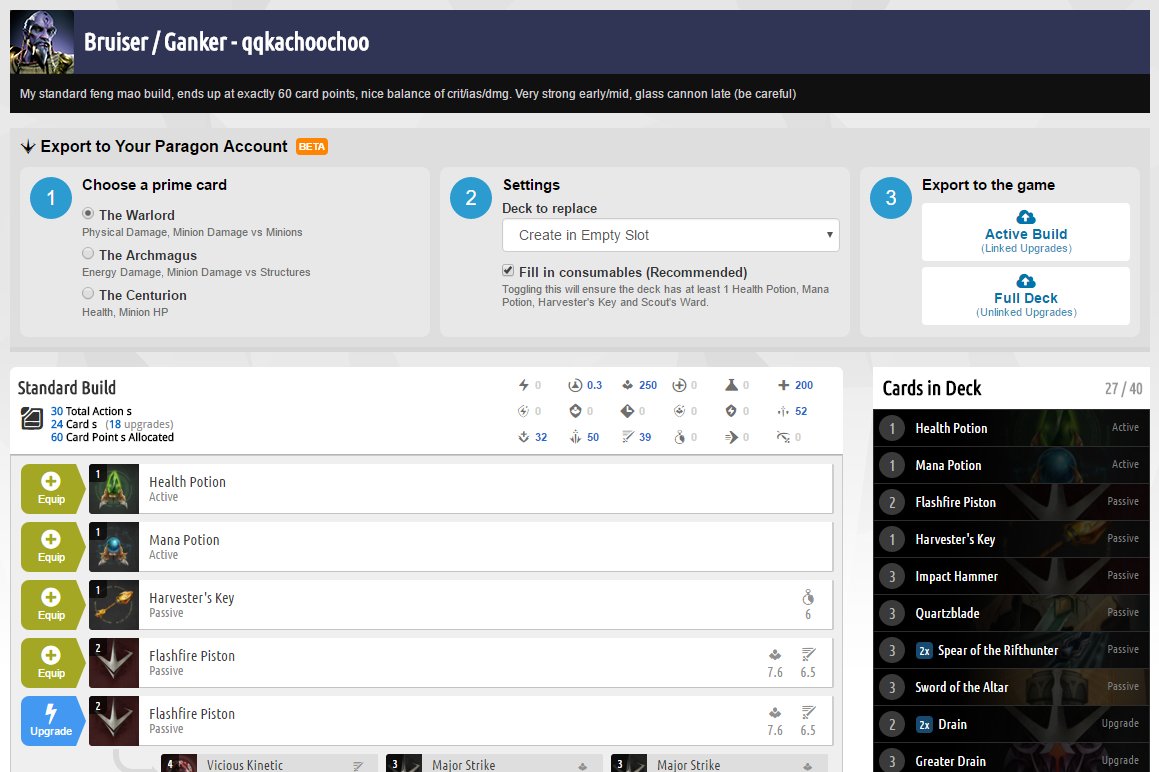Equip the Mana Potion card
Image resolution: width=1159 pixels, height=772 pixels.
(51, 546)
